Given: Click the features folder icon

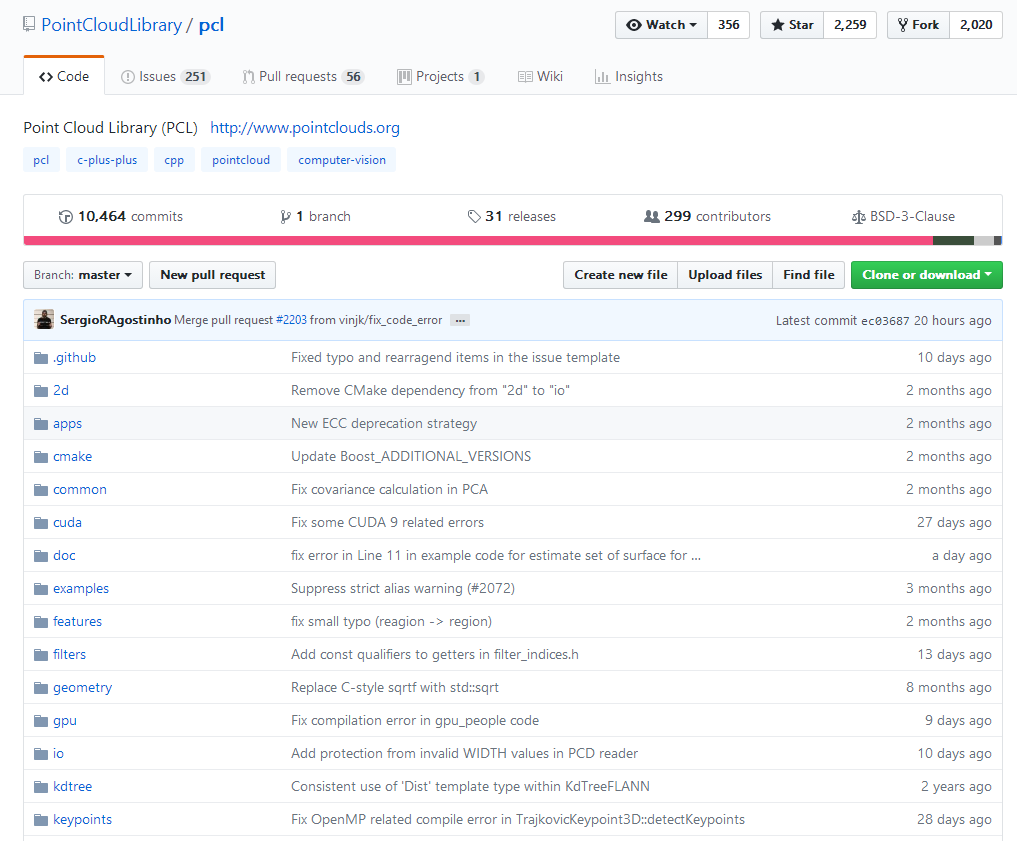Looking at the screenshot, I should click(x=41, y=622).
